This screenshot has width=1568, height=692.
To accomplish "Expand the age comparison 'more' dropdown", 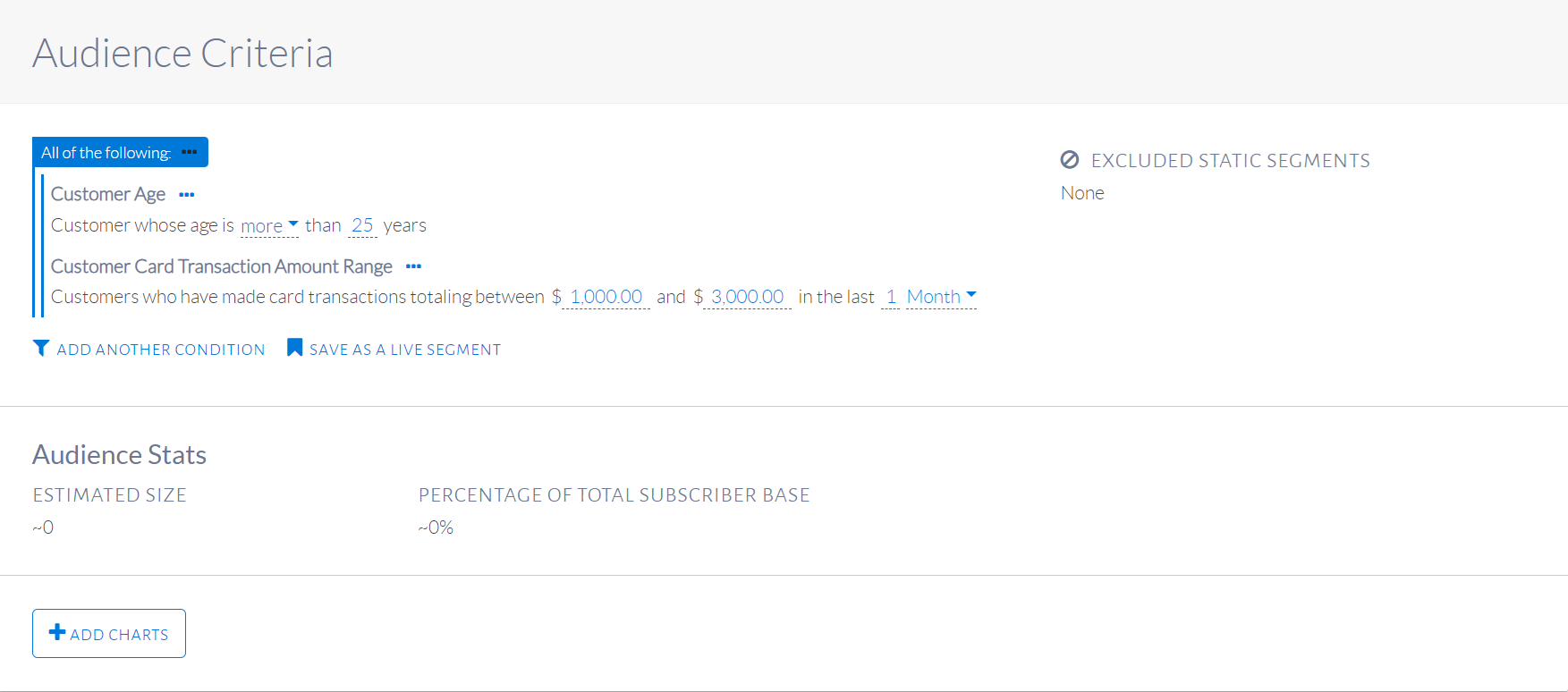I will pos(269,226).
